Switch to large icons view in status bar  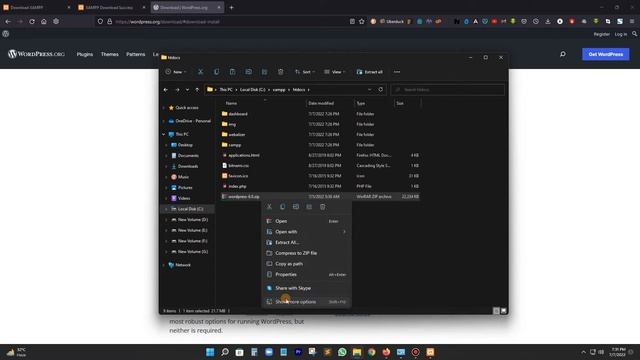(504, 311)
